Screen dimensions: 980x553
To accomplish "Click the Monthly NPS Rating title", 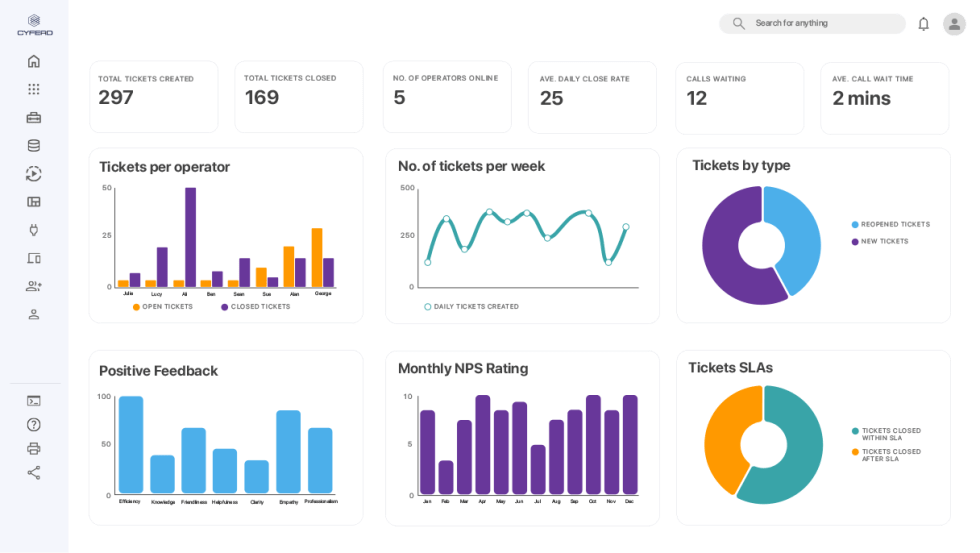I will [462, 369].
